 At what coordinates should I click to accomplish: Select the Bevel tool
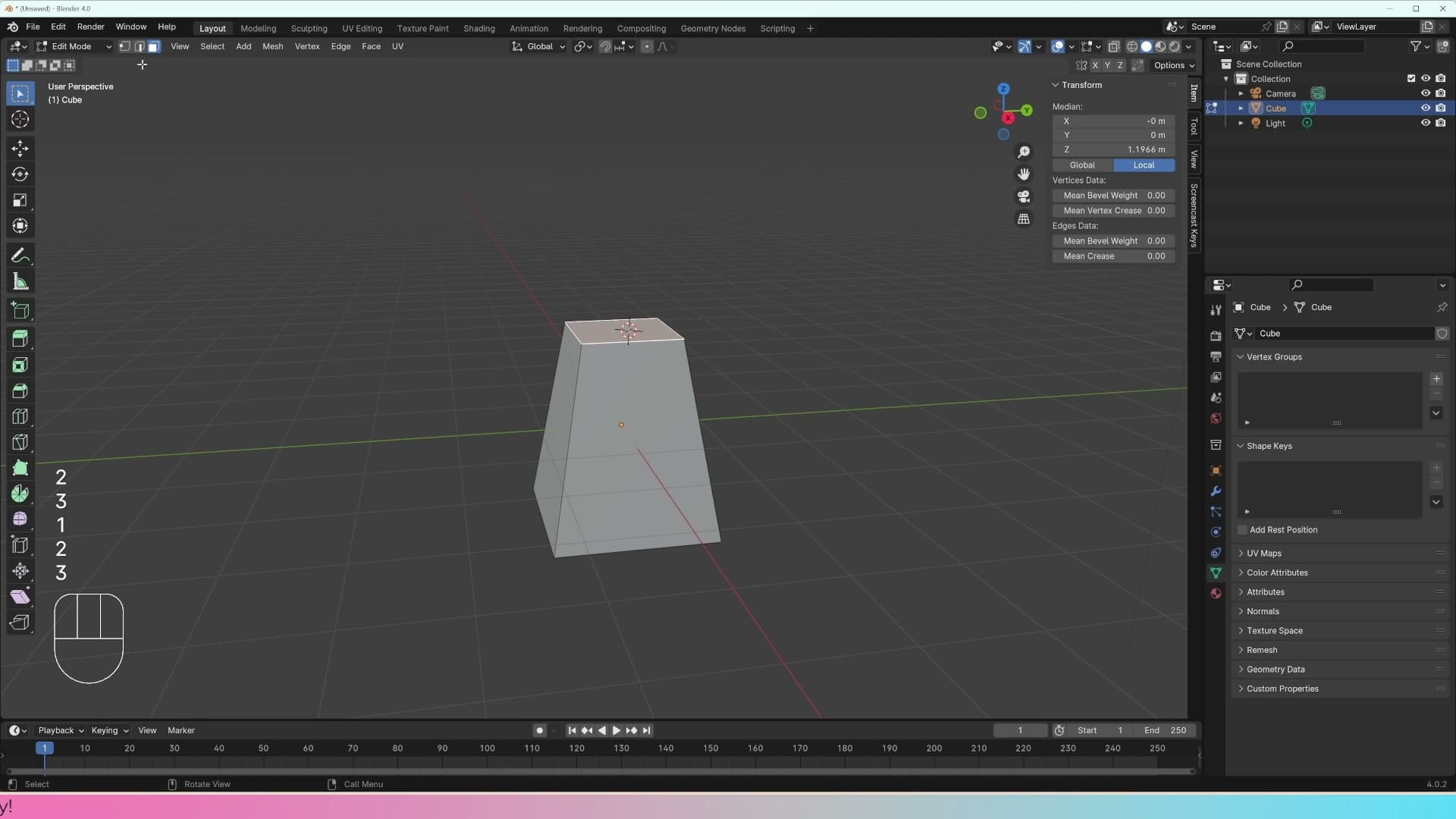(x=20, y=391)
